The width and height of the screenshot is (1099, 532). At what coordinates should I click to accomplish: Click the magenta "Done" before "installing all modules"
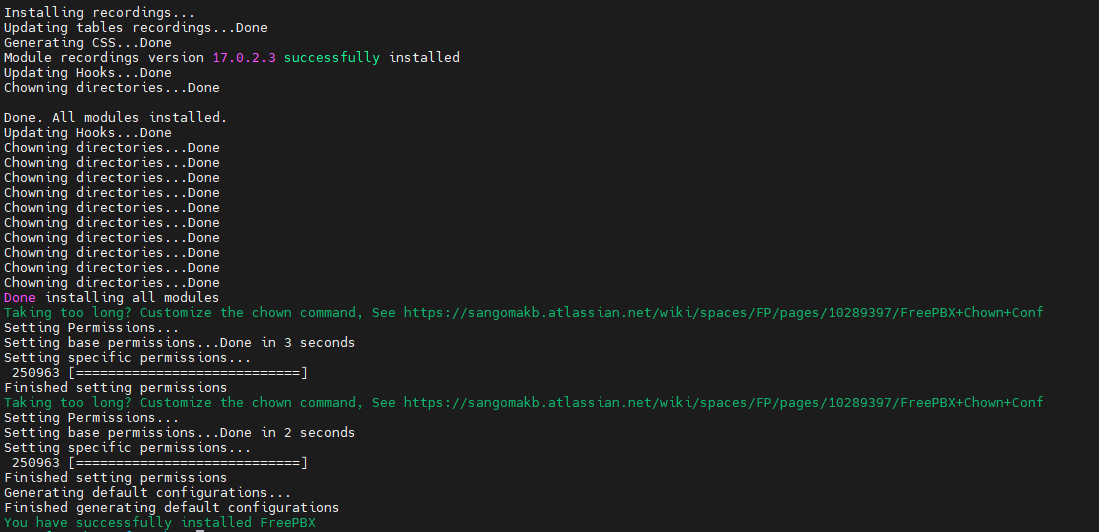(20, 298)
